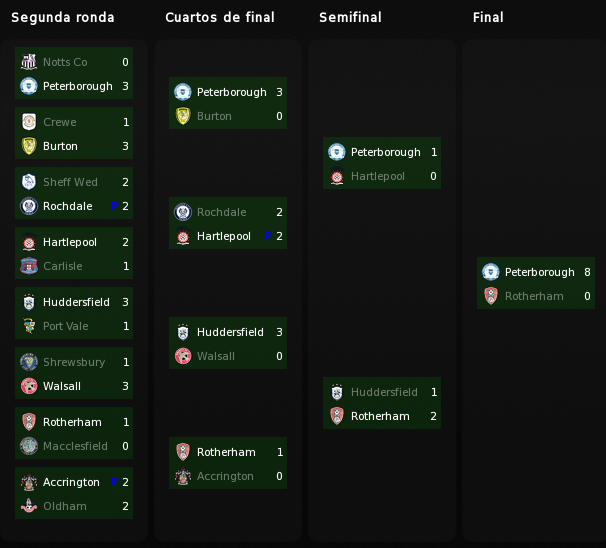Select the Semifinal column header
606x548 pixels.
click(x=350, y=17)
